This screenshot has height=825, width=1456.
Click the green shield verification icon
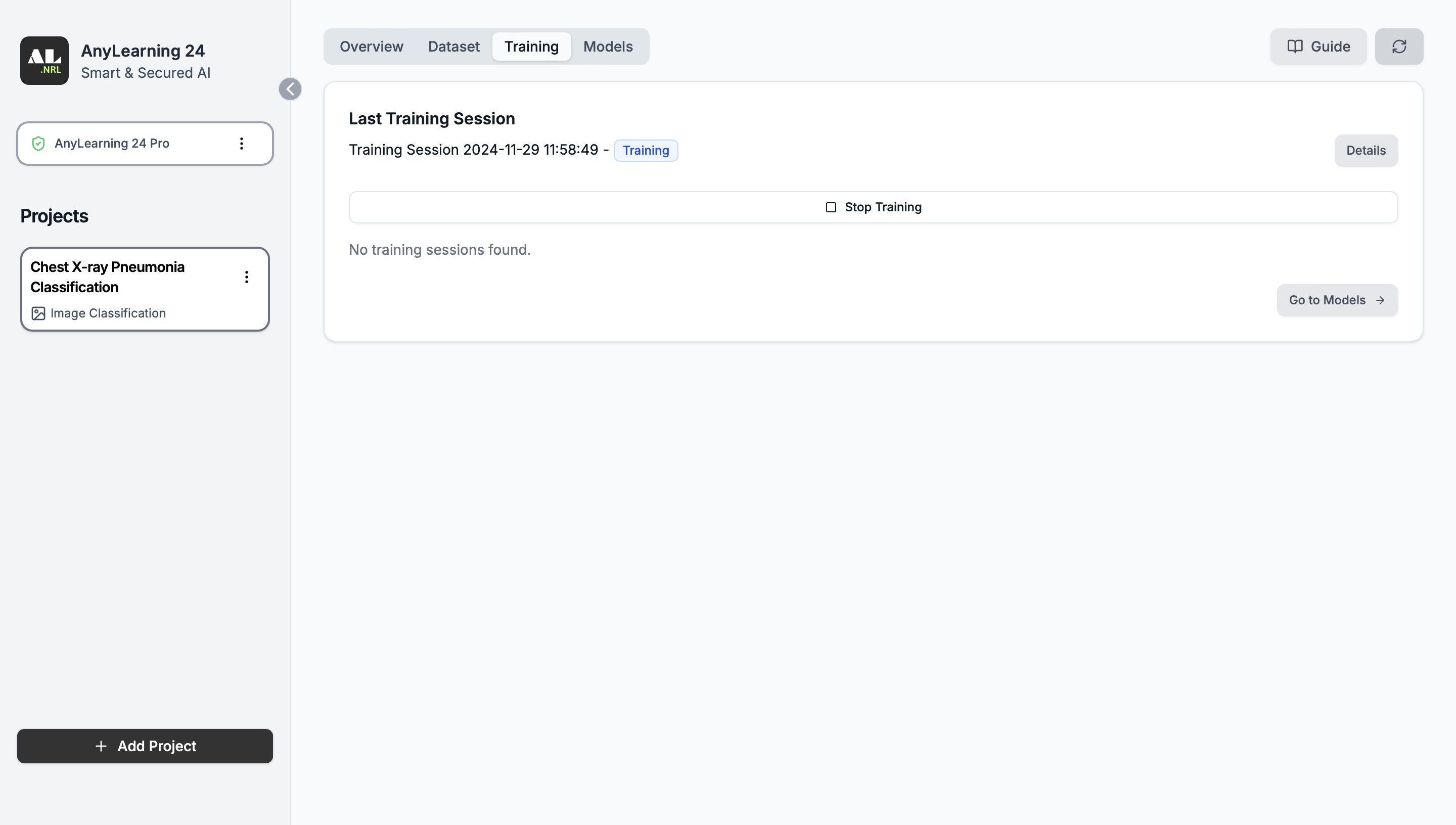tap(38, 144)
